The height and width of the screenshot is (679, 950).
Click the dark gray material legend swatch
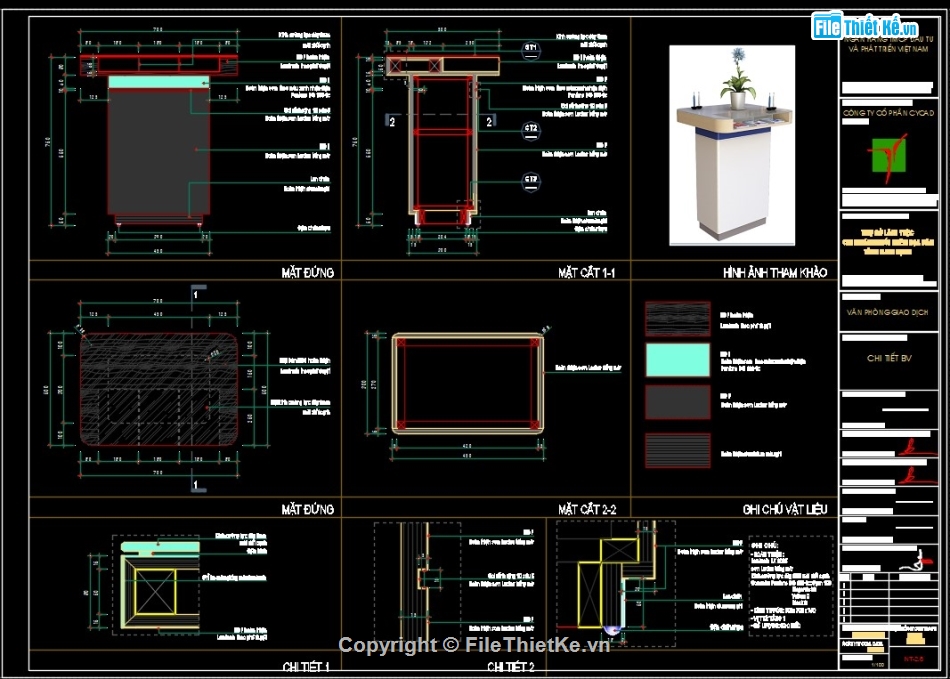pos(677,402)
